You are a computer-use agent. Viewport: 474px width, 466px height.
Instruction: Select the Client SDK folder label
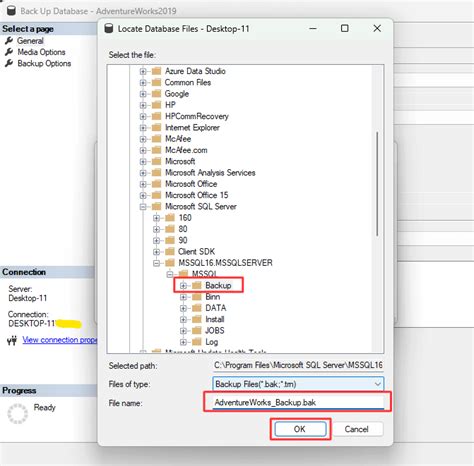click(196, 252)
